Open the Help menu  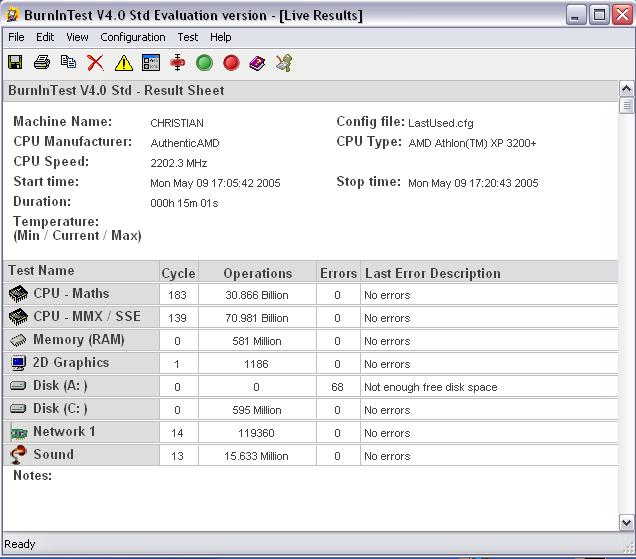221,37
